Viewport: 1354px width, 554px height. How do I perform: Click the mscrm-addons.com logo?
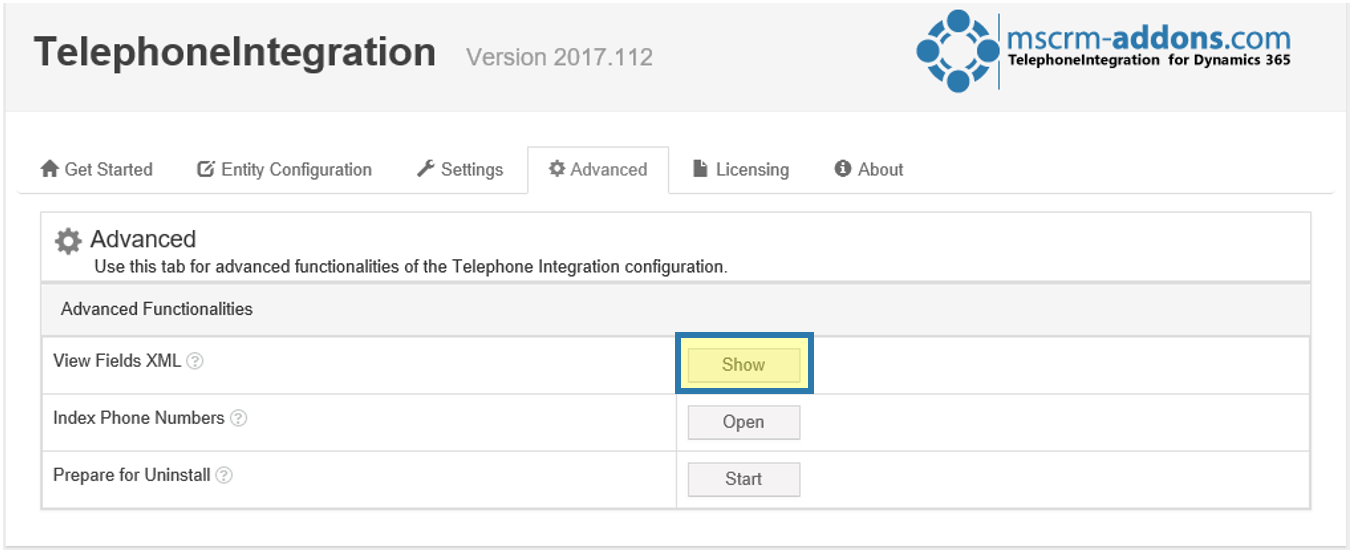pyautogui.click(x=1104, y=51)
